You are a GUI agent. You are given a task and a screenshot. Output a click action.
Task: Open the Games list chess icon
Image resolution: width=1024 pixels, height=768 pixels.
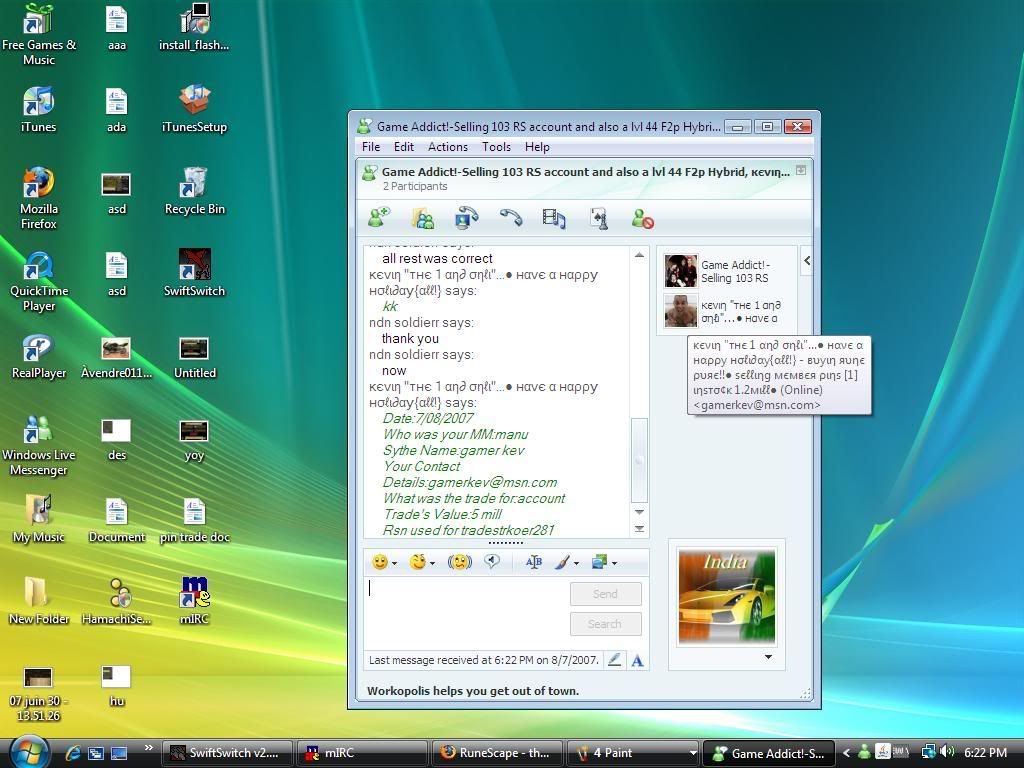click(x=599, y=218)
